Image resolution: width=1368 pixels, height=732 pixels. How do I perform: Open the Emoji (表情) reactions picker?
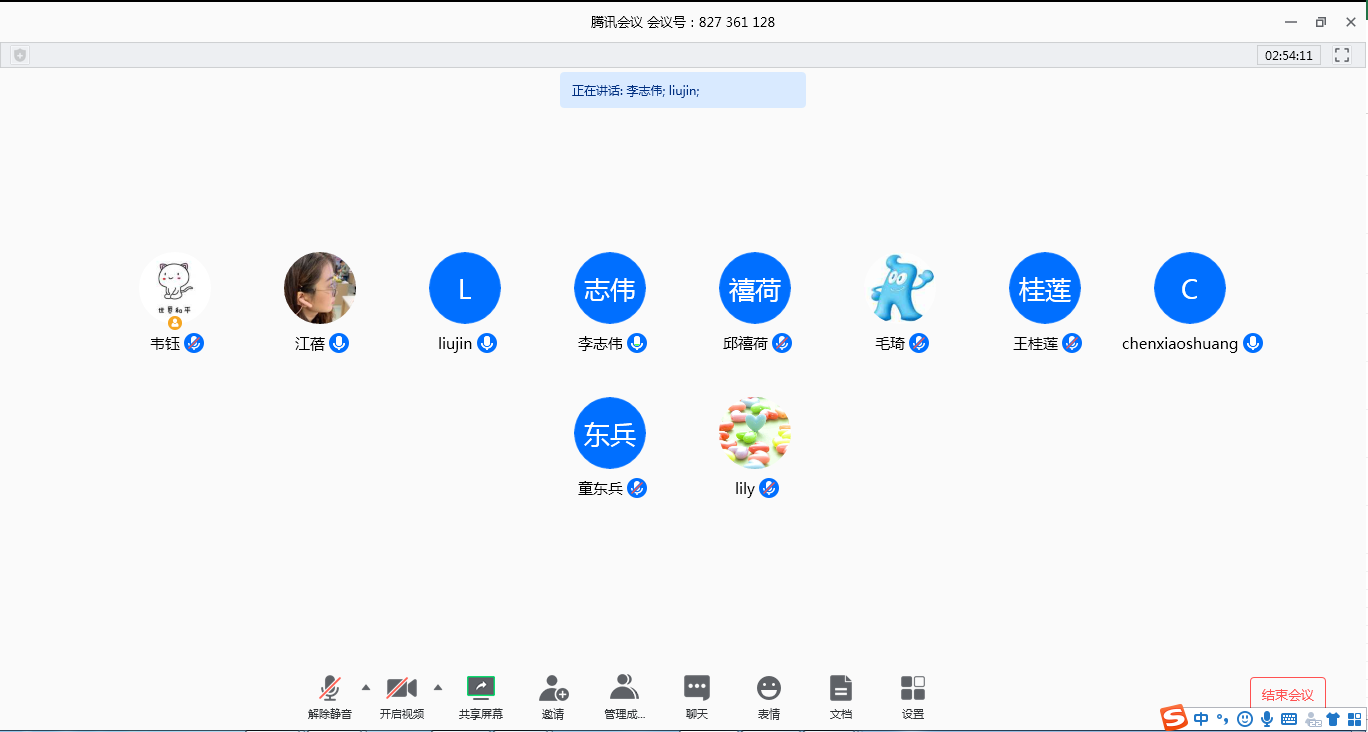click(769, 689)
